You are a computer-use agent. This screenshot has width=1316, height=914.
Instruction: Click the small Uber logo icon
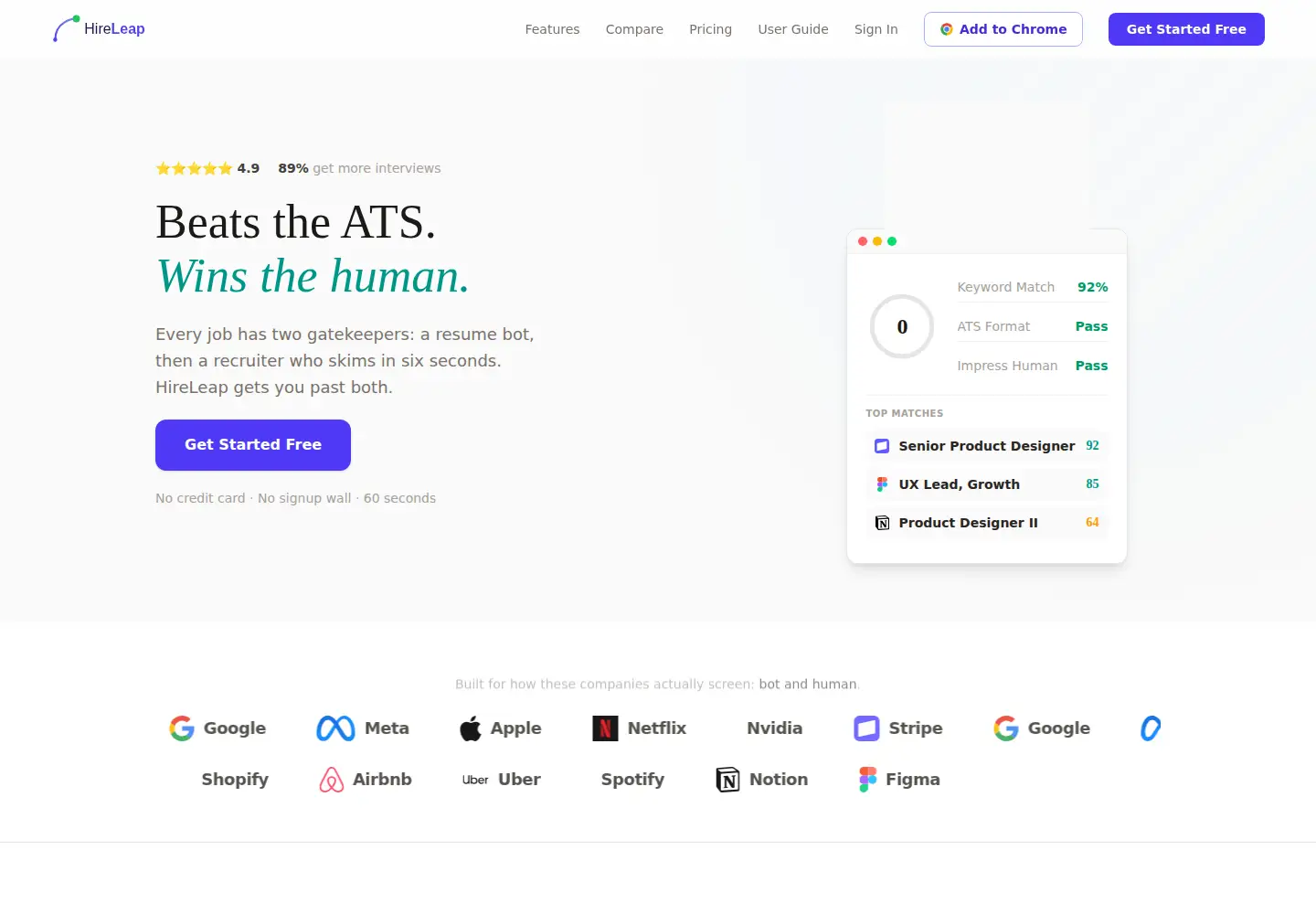coord(475,780)
